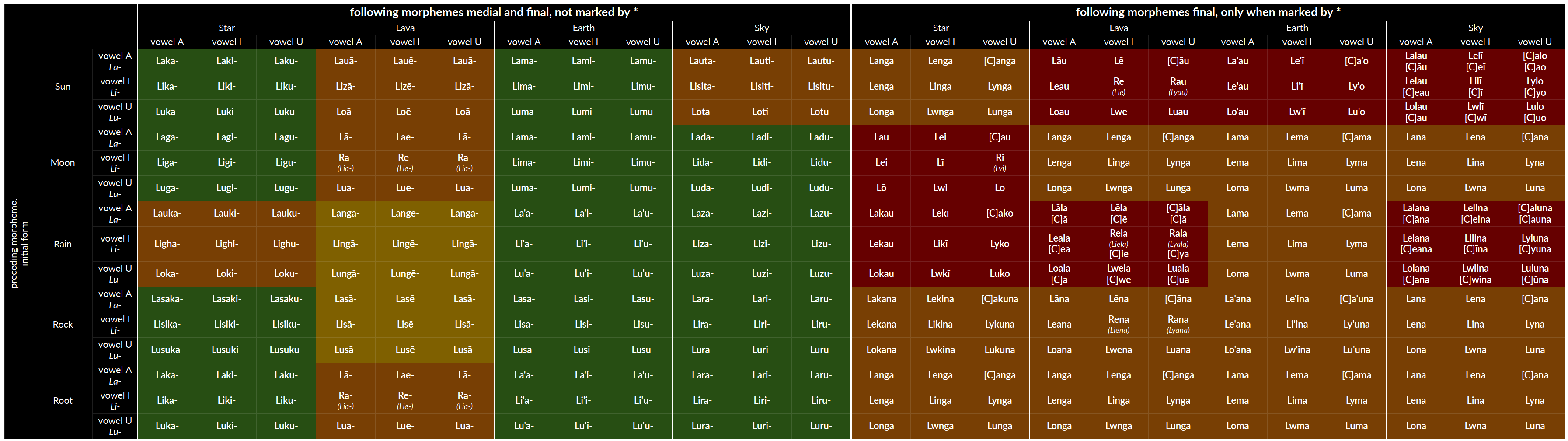The image size is (1568, 441).
Task: Click the 'Lwkina' cell in right table
Action: click(941, 350)
